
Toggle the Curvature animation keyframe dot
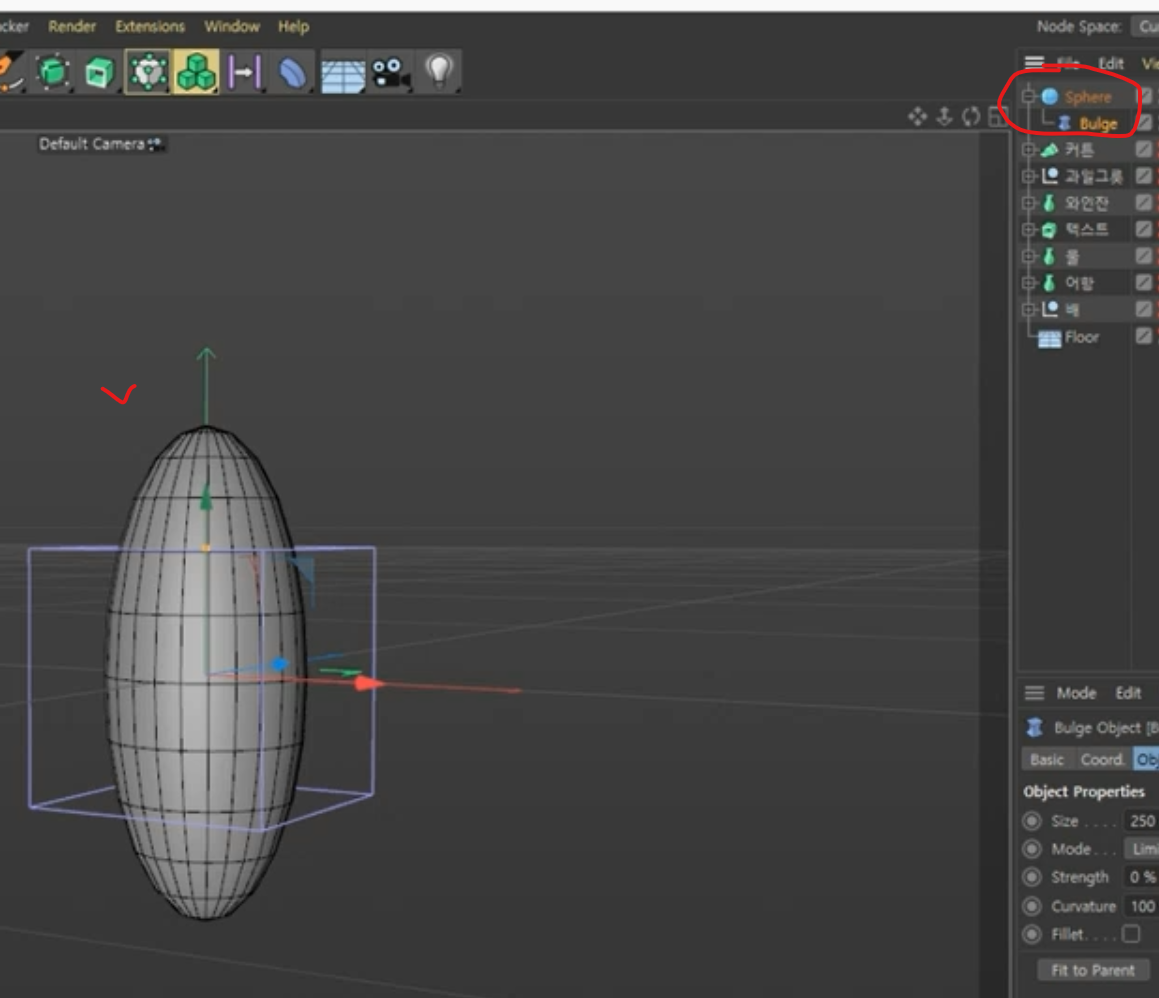click(1032, 906)
